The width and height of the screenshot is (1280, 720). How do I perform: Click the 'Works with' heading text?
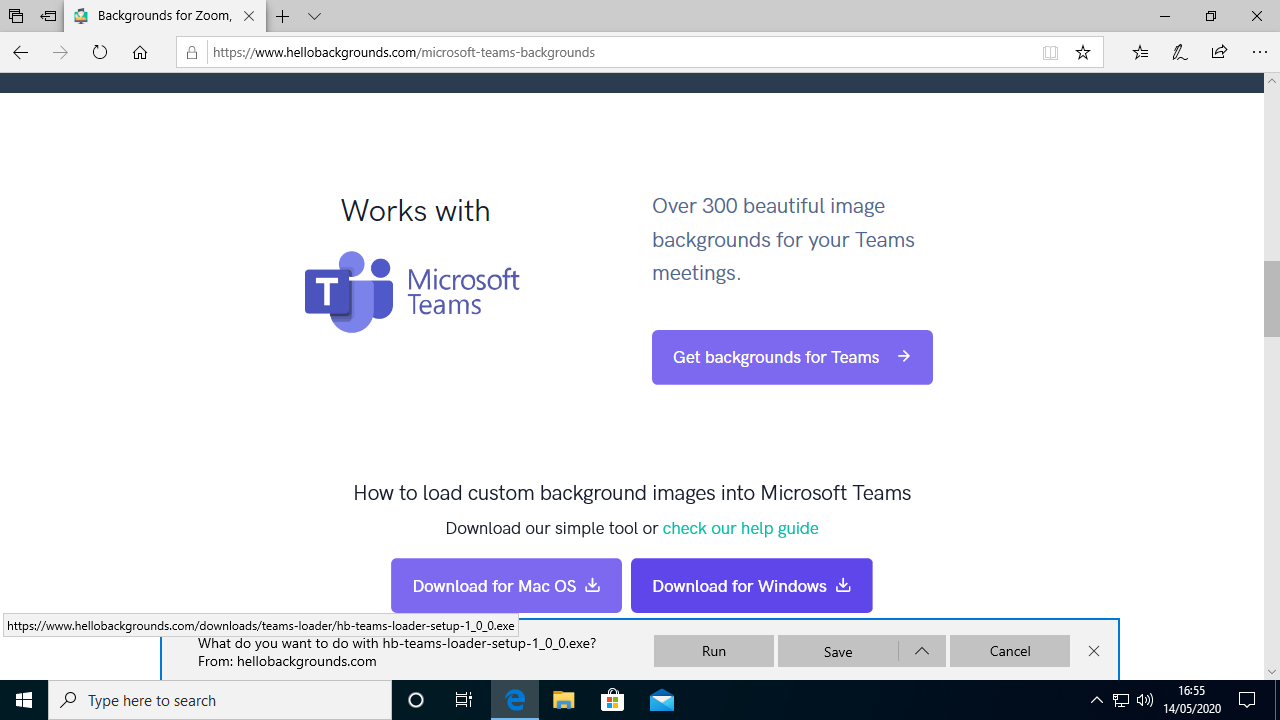point(415,211)
